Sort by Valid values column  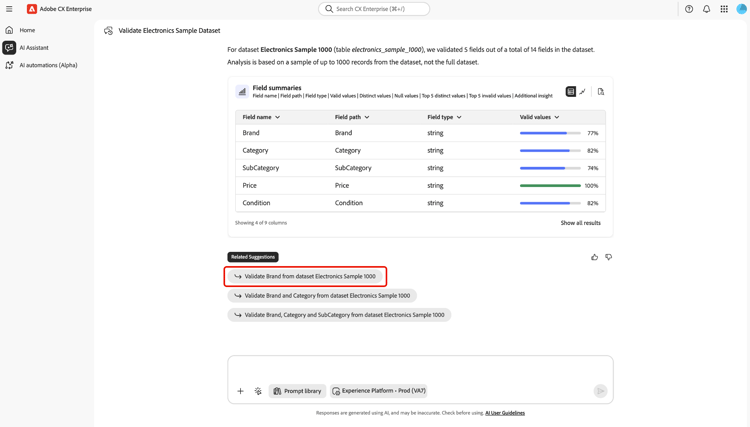pyautogui.click(x=540, y=117)
